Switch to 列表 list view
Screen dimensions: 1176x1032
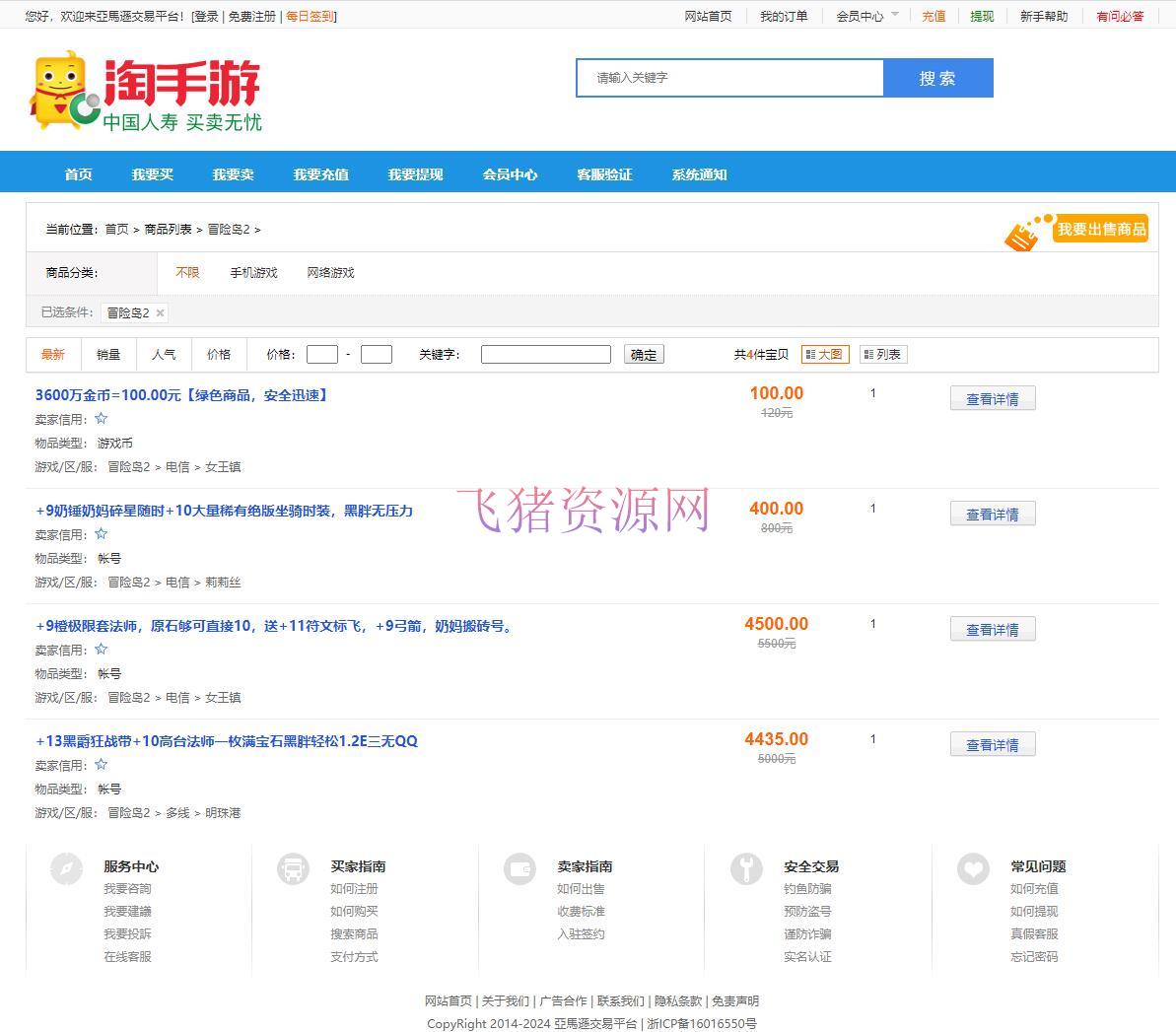click(x=882, y=354)
